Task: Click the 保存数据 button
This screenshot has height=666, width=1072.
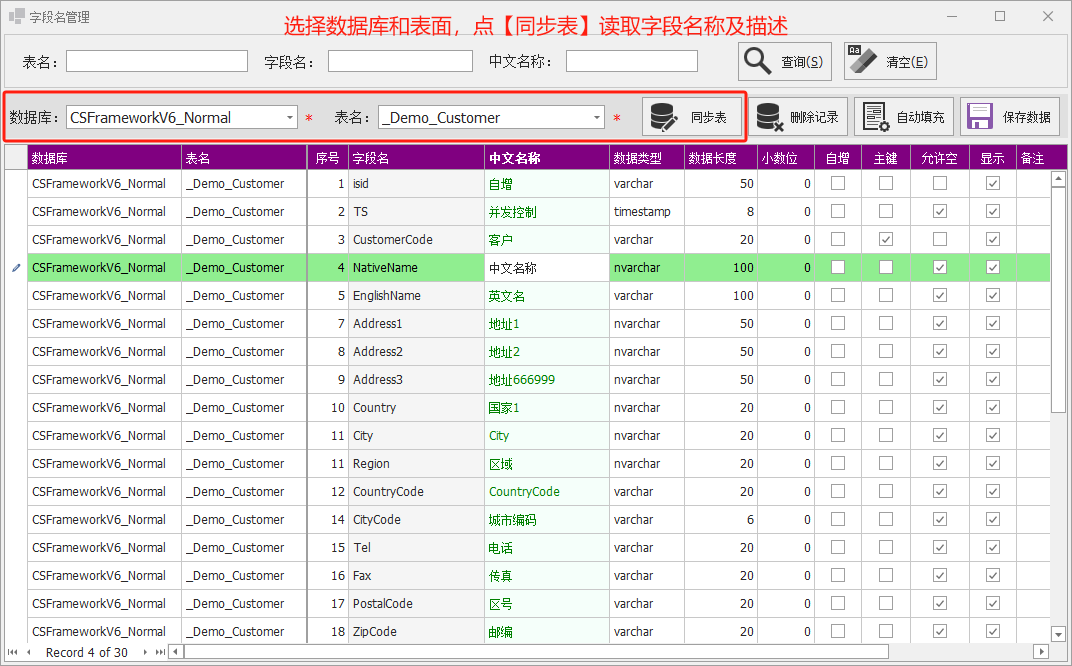Action: 1010,117
